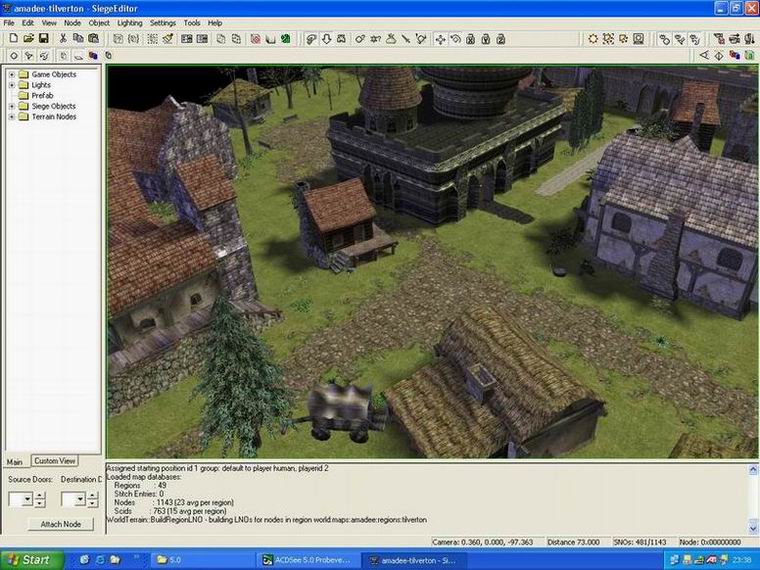Switch to ACDSee 5.0 taskbar window
Screen dimensions: 760x570
(305, 559)
